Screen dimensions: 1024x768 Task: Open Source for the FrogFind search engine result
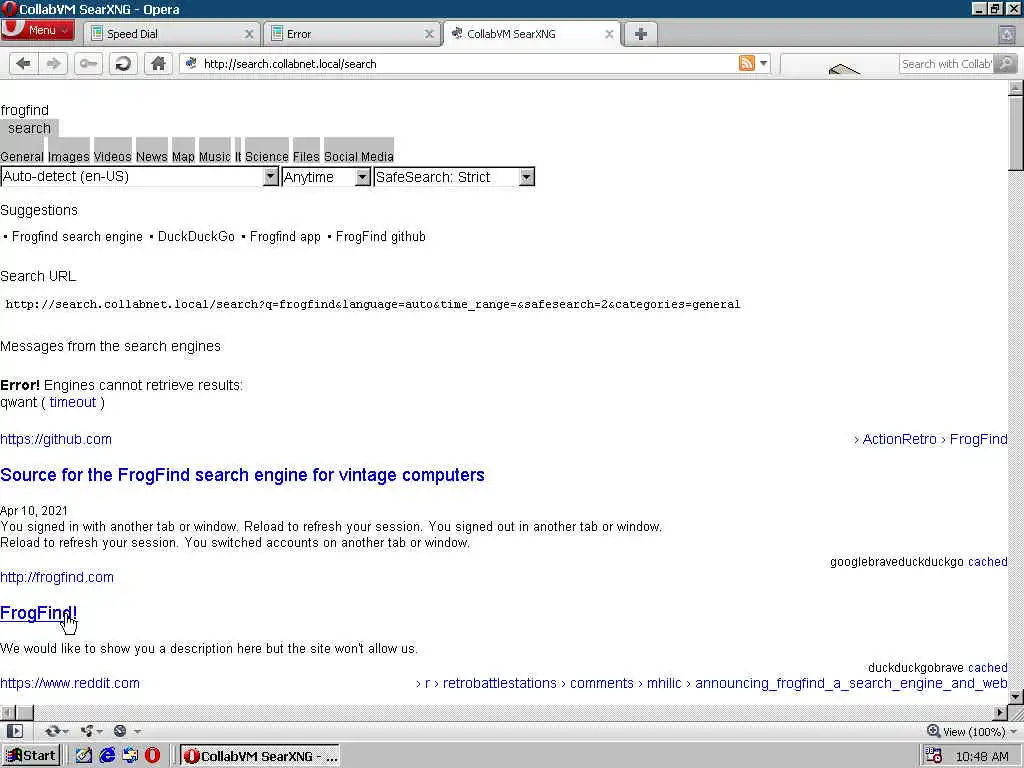pos(242,475)
